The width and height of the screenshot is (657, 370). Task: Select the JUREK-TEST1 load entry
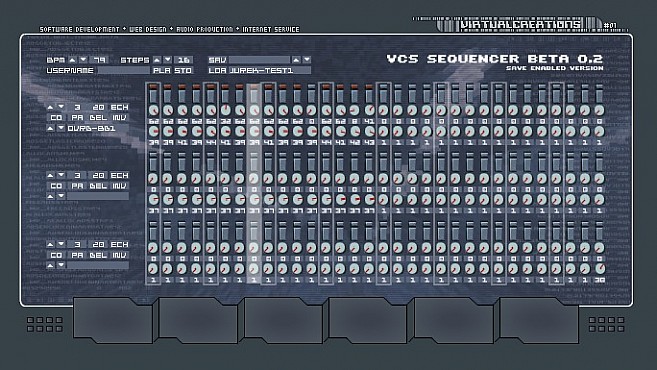[270, 70]
